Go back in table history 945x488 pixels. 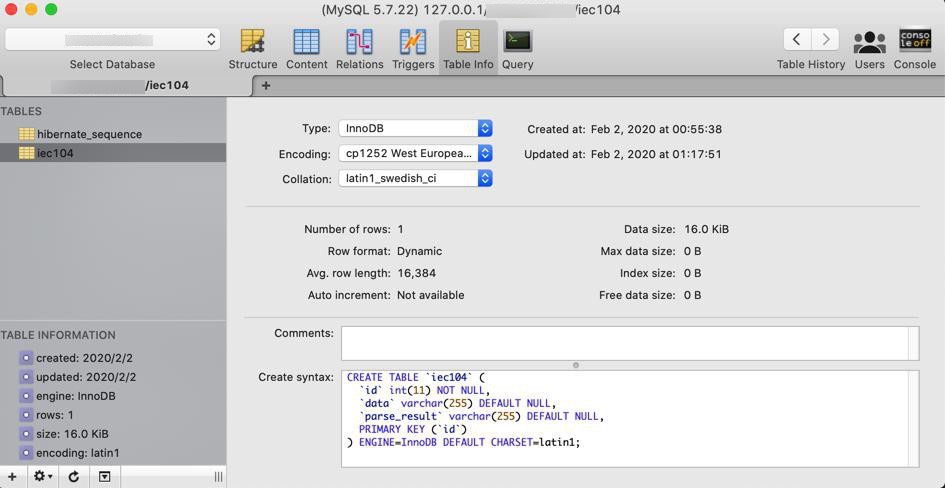[797, 39]
